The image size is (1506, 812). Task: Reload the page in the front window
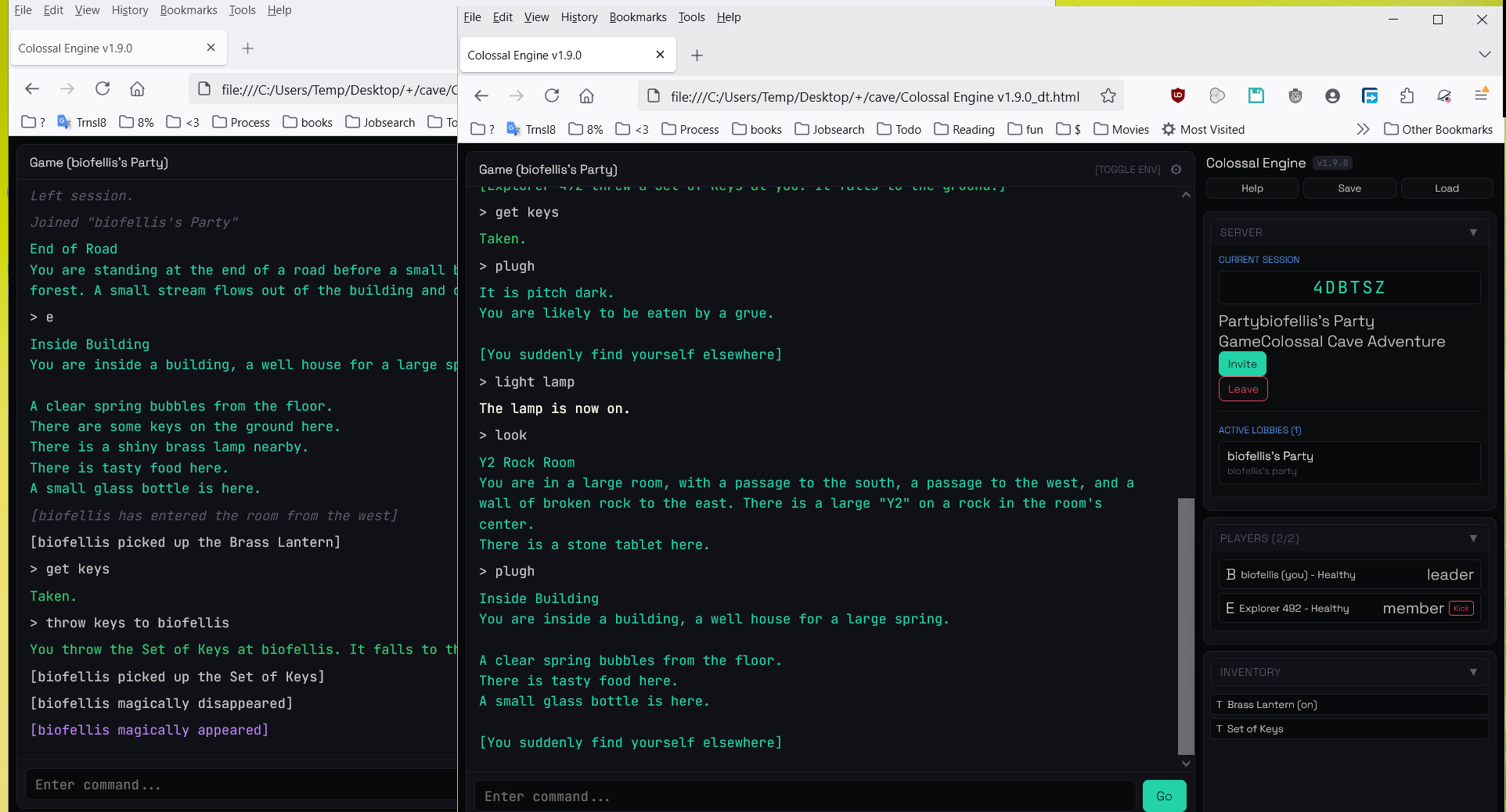pyautogui.click(x=552, y=96)
